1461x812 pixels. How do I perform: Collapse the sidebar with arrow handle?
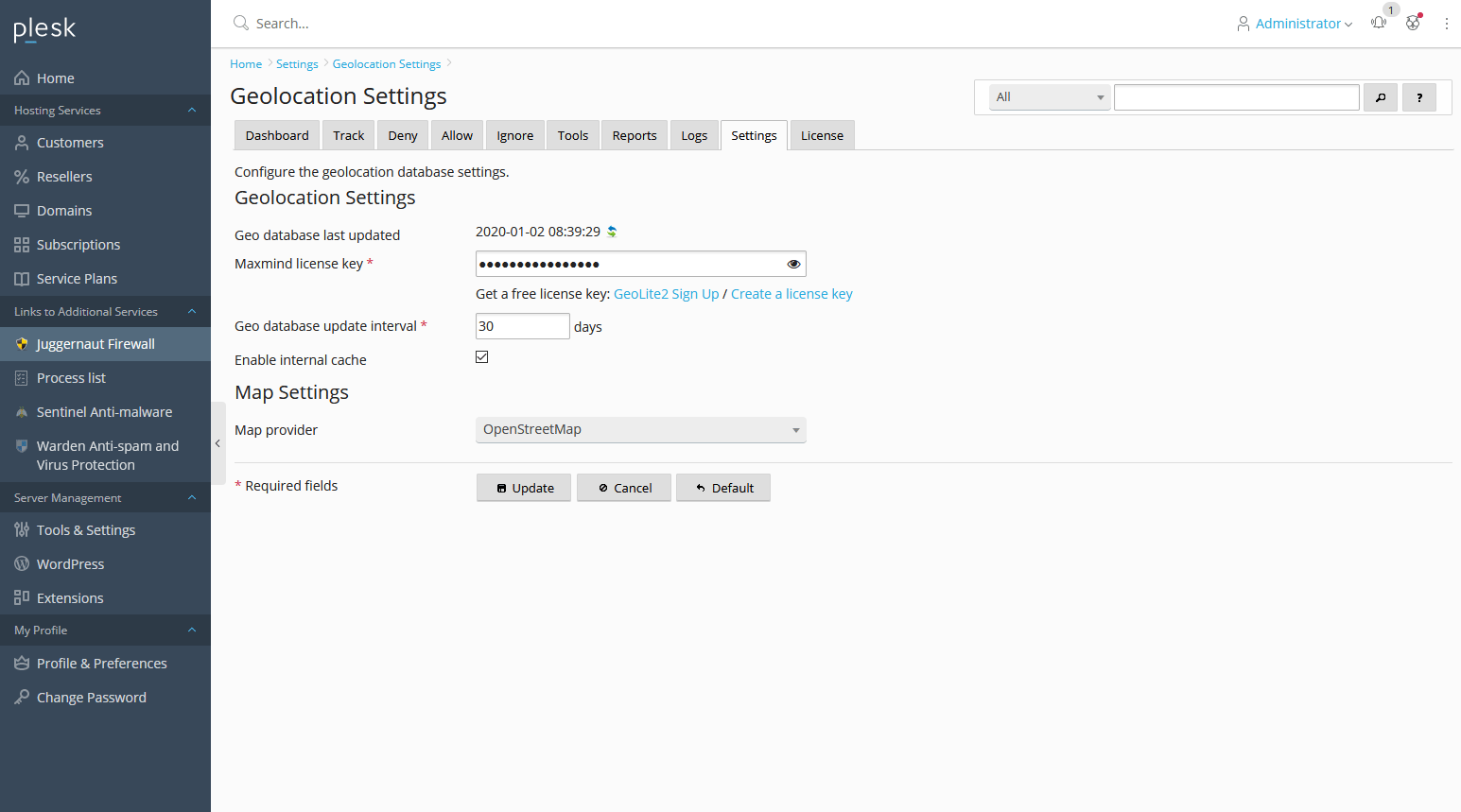pos(217,443)
